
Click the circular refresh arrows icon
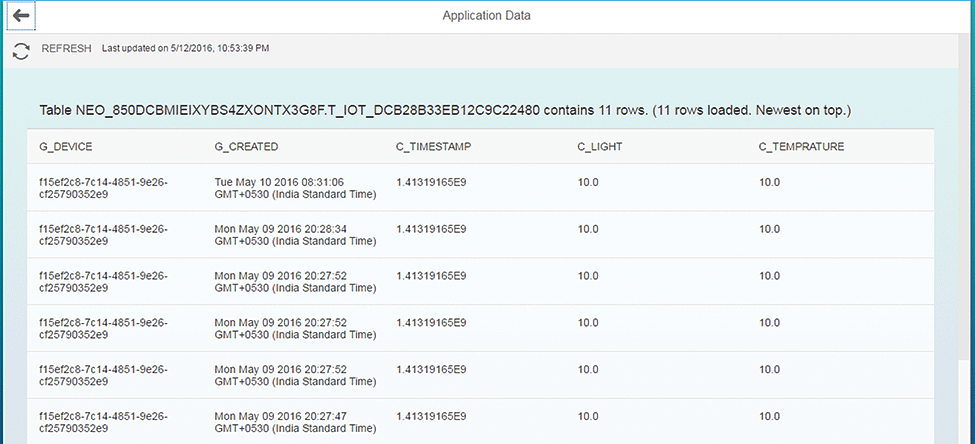click(x=21, y=50)
